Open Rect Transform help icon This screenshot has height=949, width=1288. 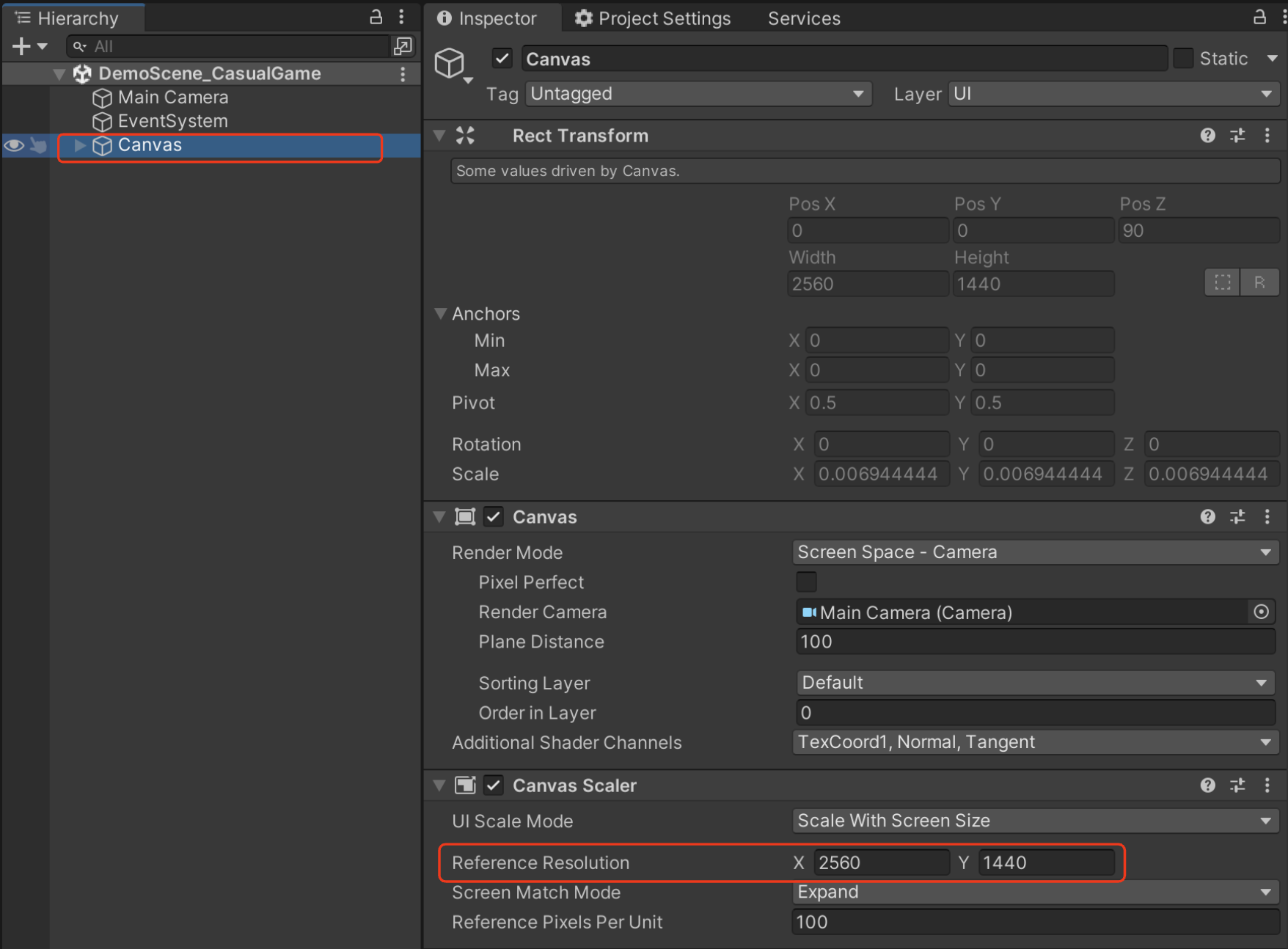1207,135
